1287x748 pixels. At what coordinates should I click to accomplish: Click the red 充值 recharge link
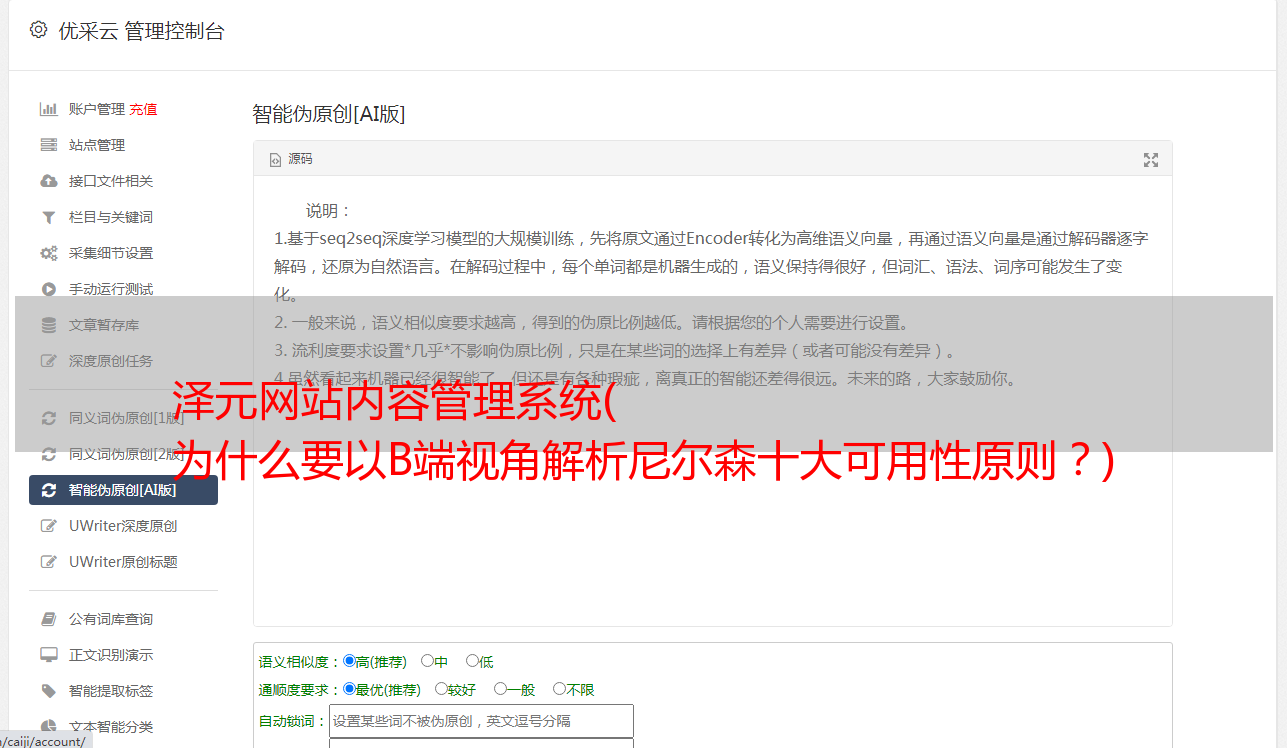pos(143,109)
